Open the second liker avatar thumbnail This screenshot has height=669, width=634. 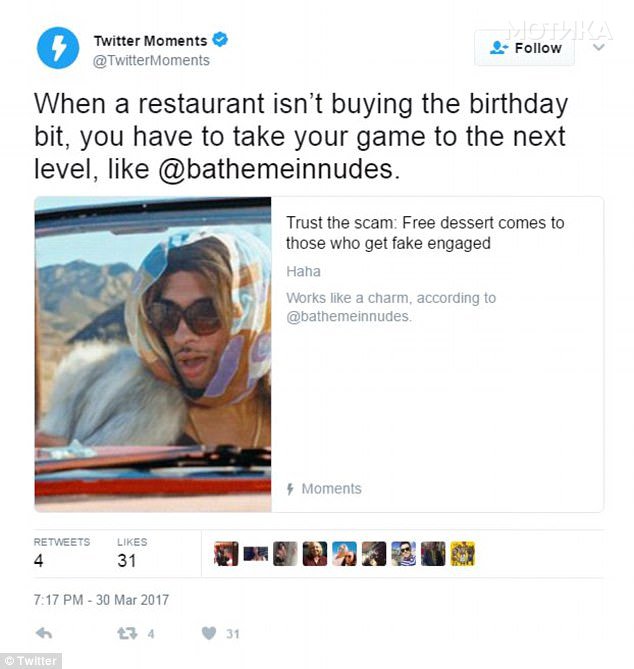point(256,554)
